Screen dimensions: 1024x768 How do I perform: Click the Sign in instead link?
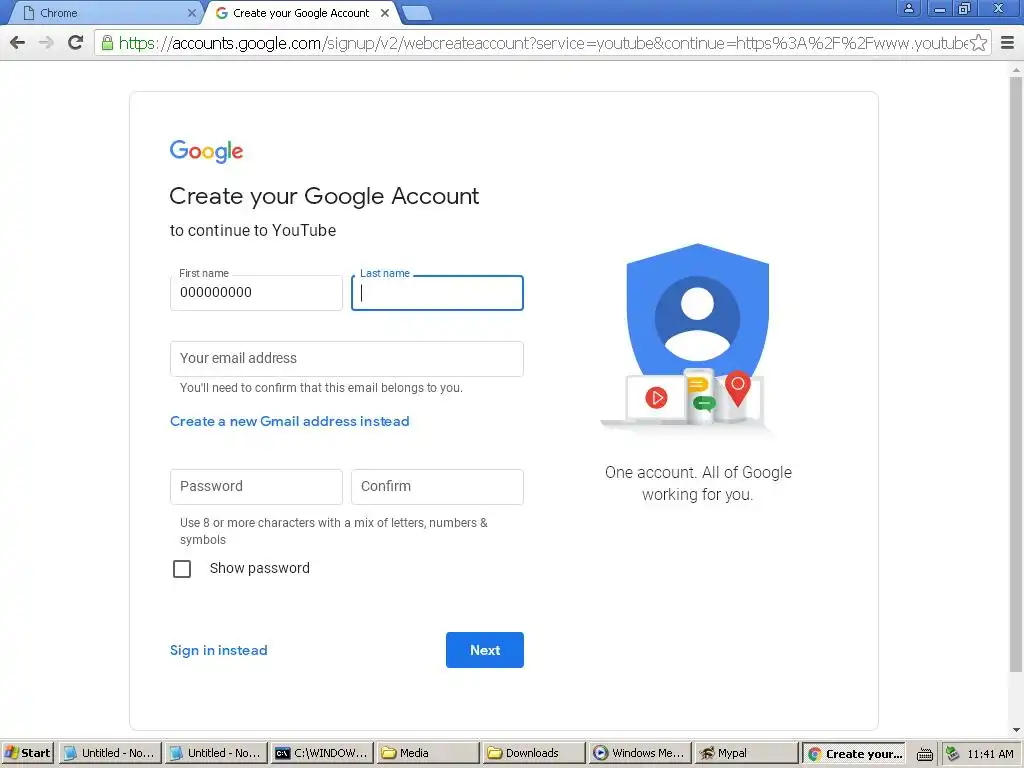(219, 650)
